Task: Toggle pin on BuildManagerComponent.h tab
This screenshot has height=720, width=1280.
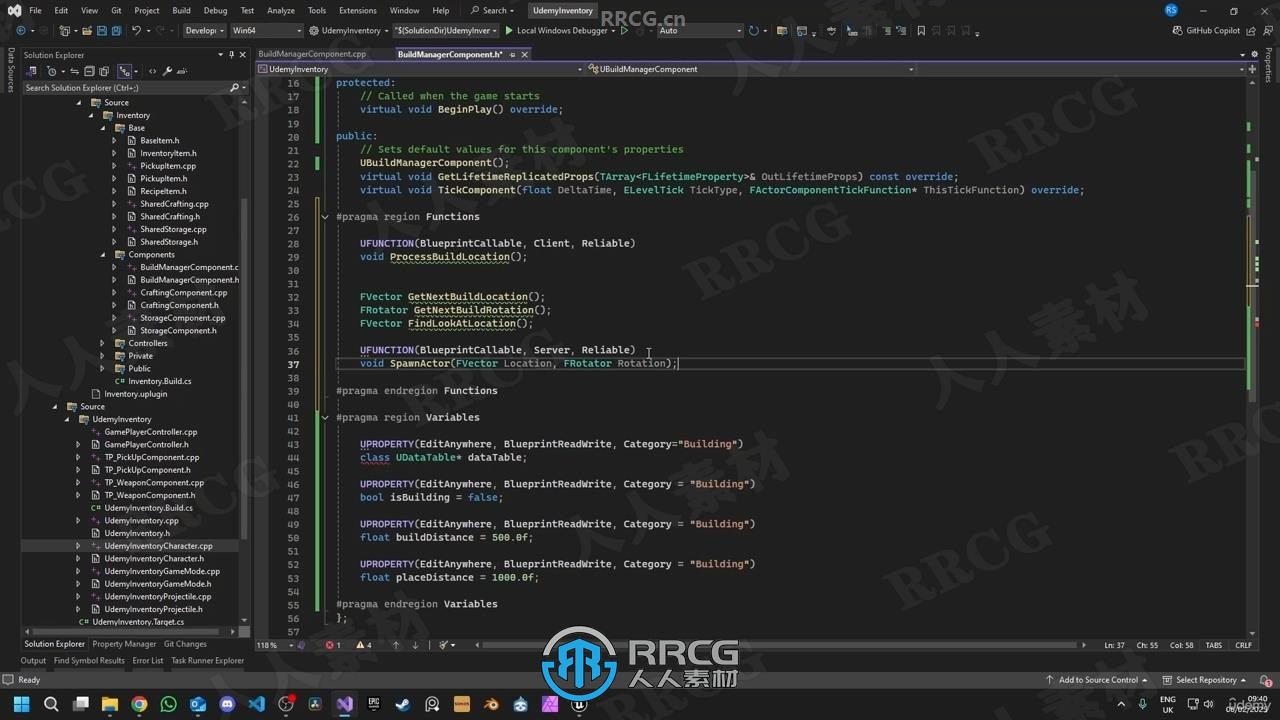Action: coord(511,55)
